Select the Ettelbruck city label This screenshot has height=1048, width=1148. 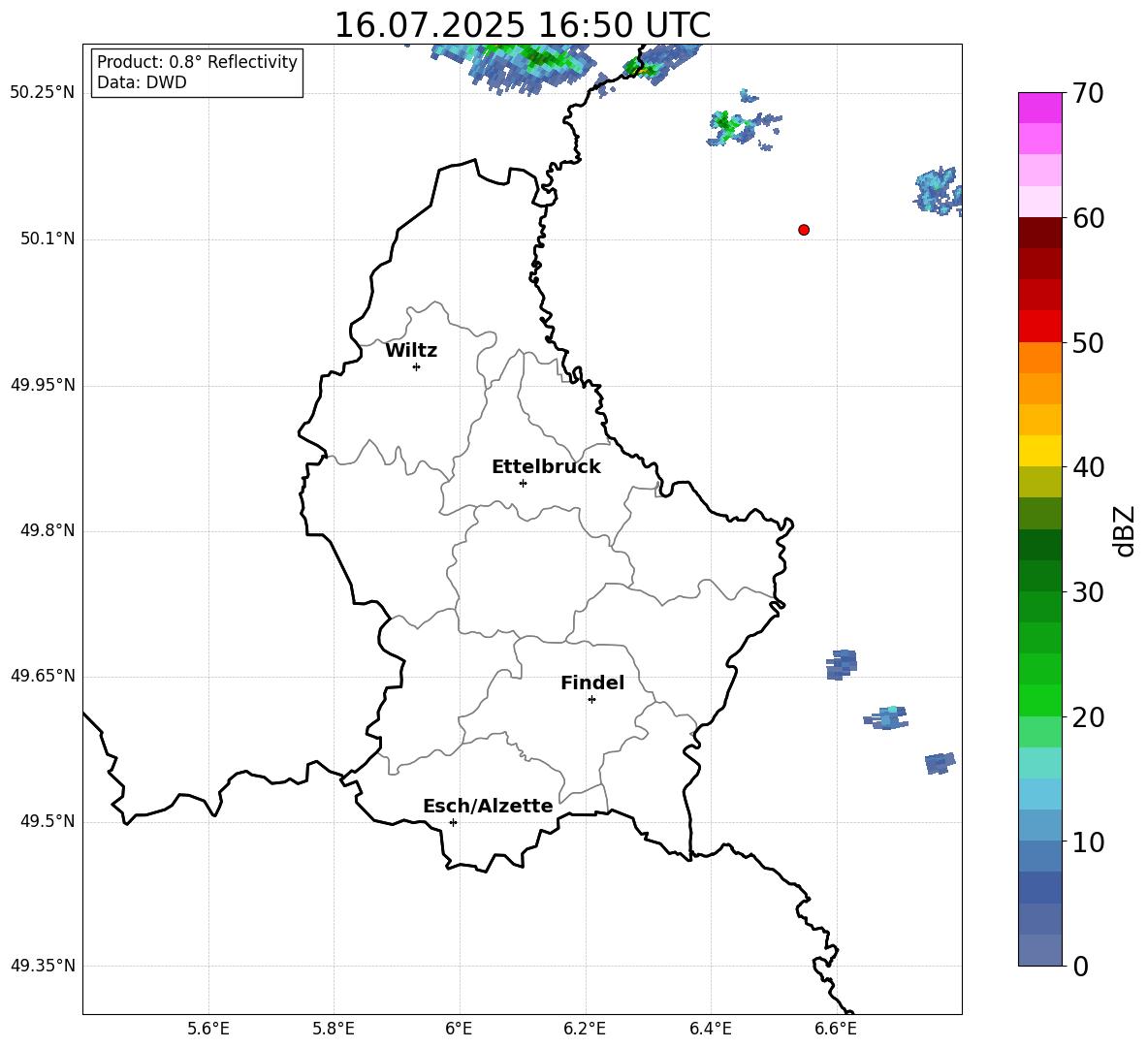coord(546,467)
